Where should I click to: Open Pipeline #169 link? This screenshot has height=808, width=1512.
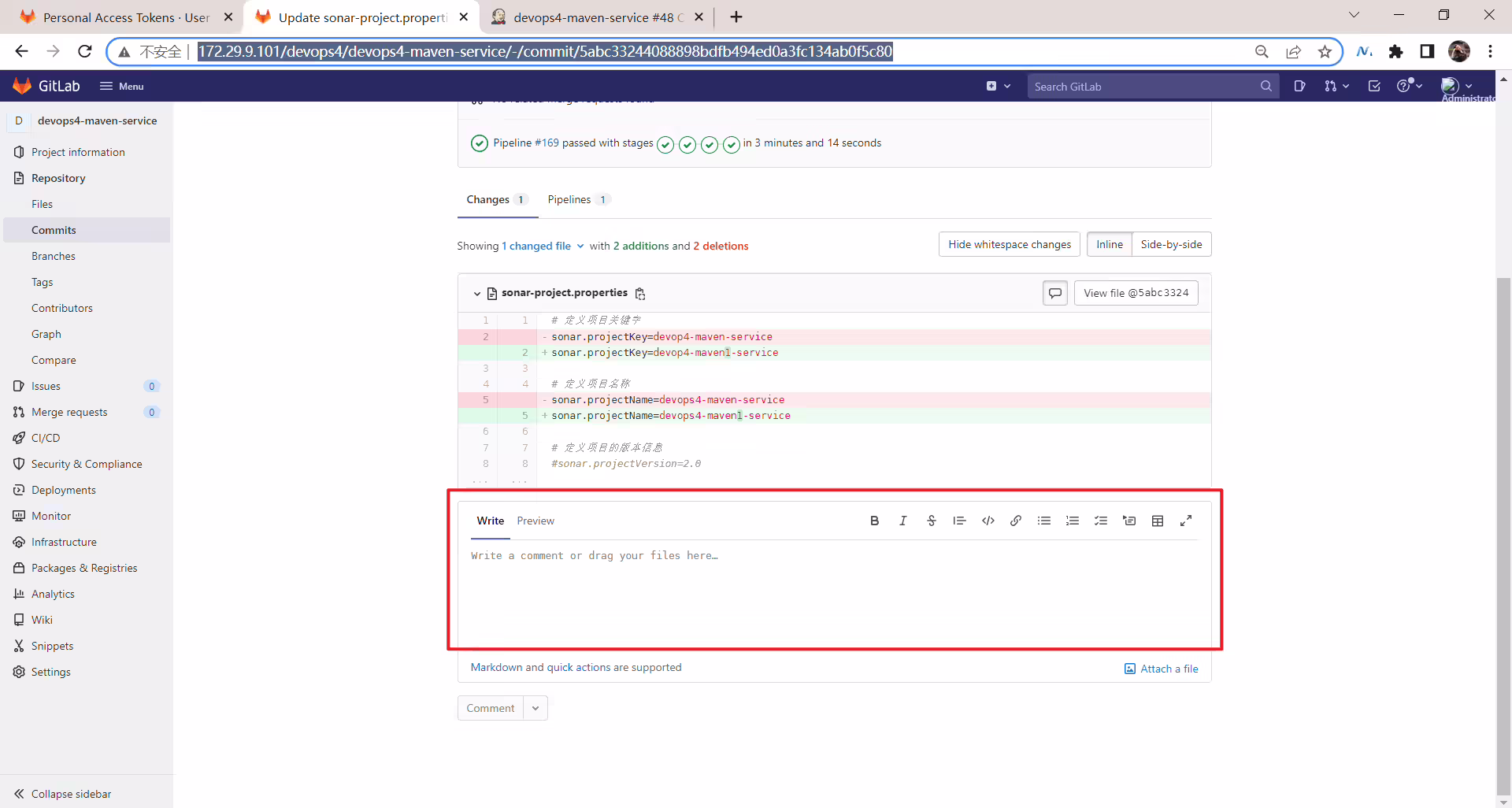(547, 143)
